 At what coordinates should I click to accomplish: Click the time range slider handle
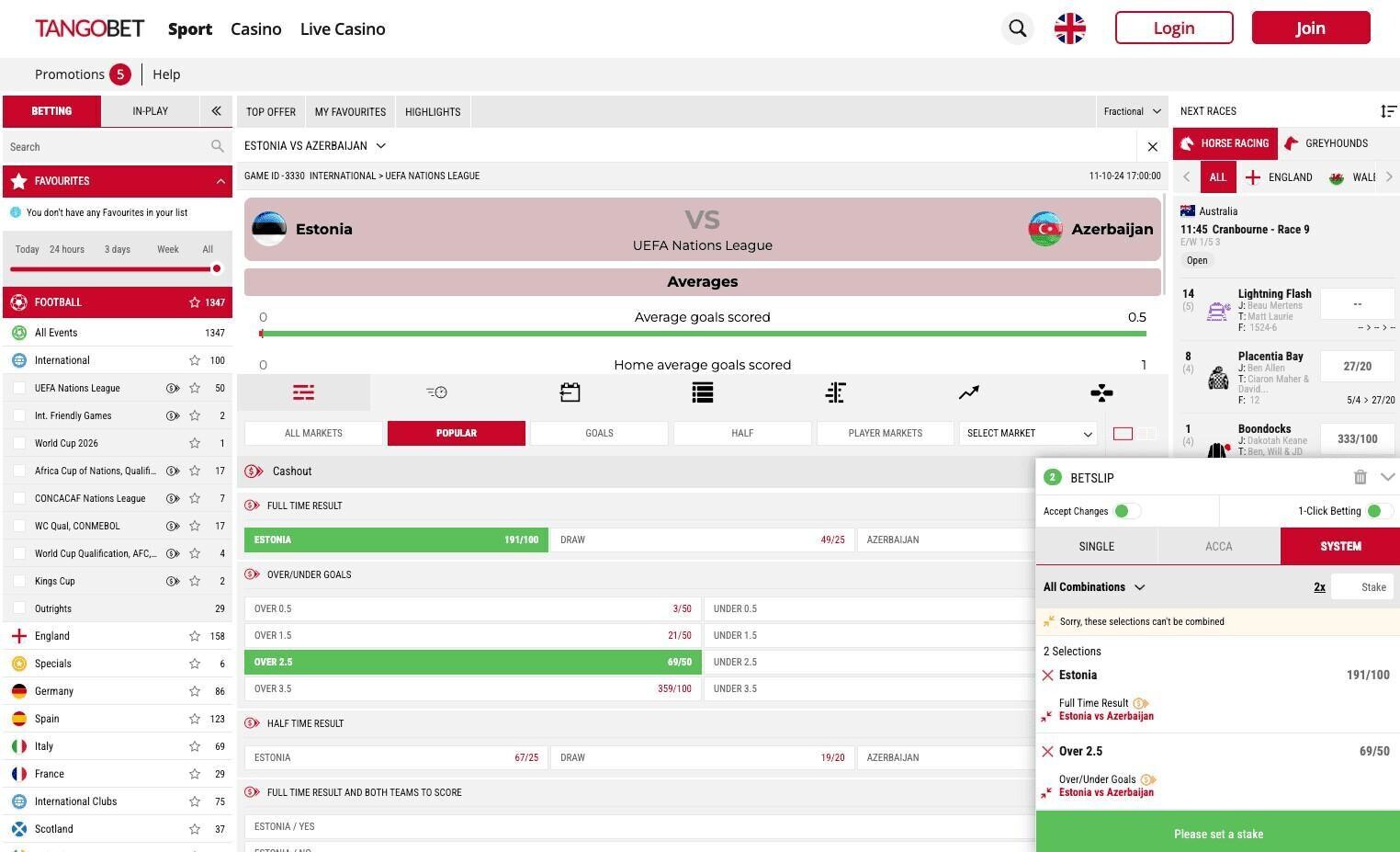[x=217, y=268]
